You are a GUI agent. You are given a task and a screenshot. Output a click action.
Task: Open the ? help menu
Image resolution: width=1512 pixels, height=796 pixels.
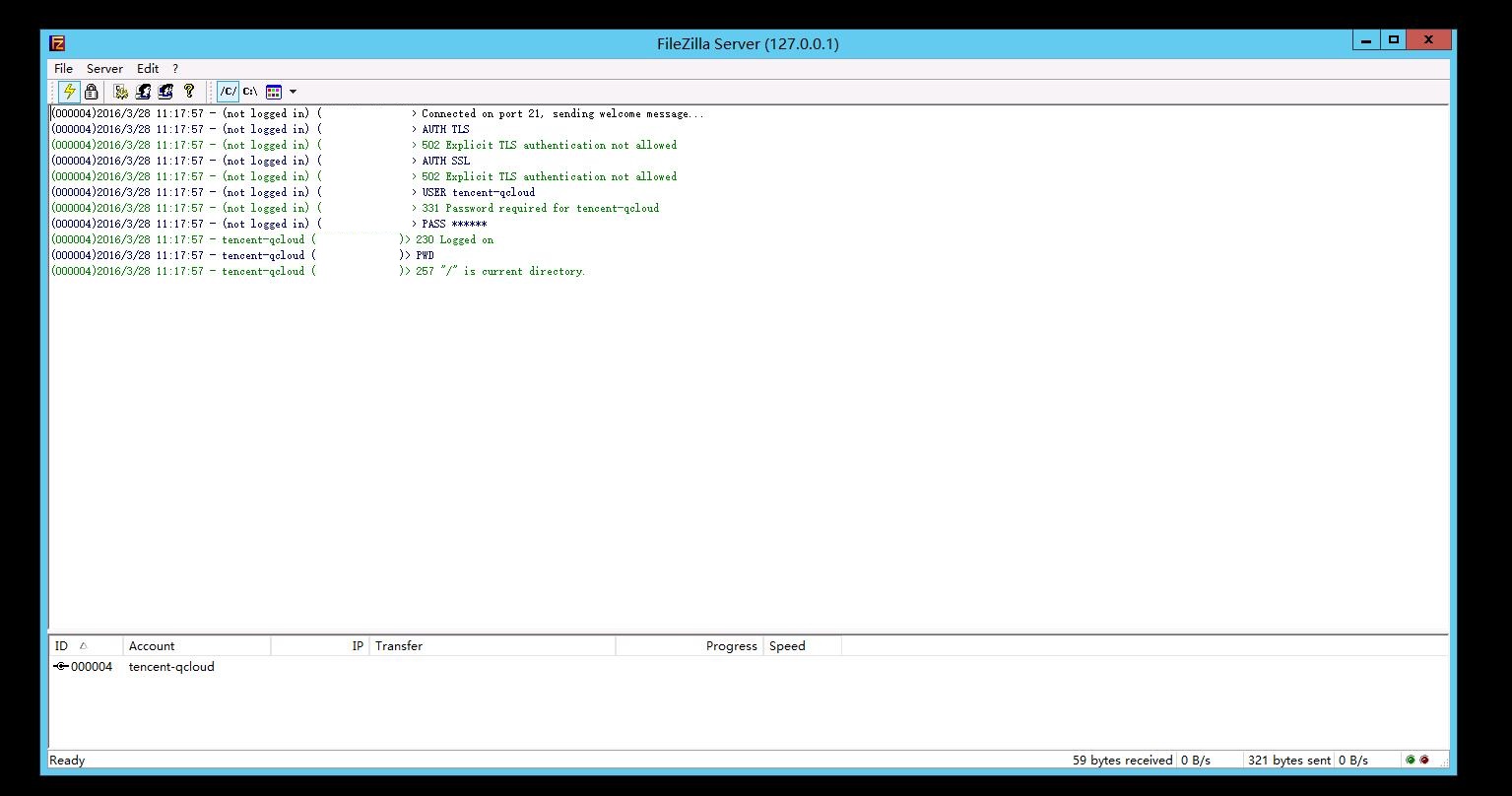(x=175, y=69)
